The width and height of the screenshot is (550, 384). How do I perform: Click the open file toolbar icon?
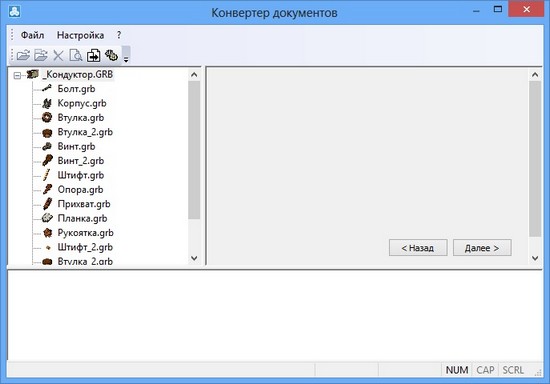(23, 55)
